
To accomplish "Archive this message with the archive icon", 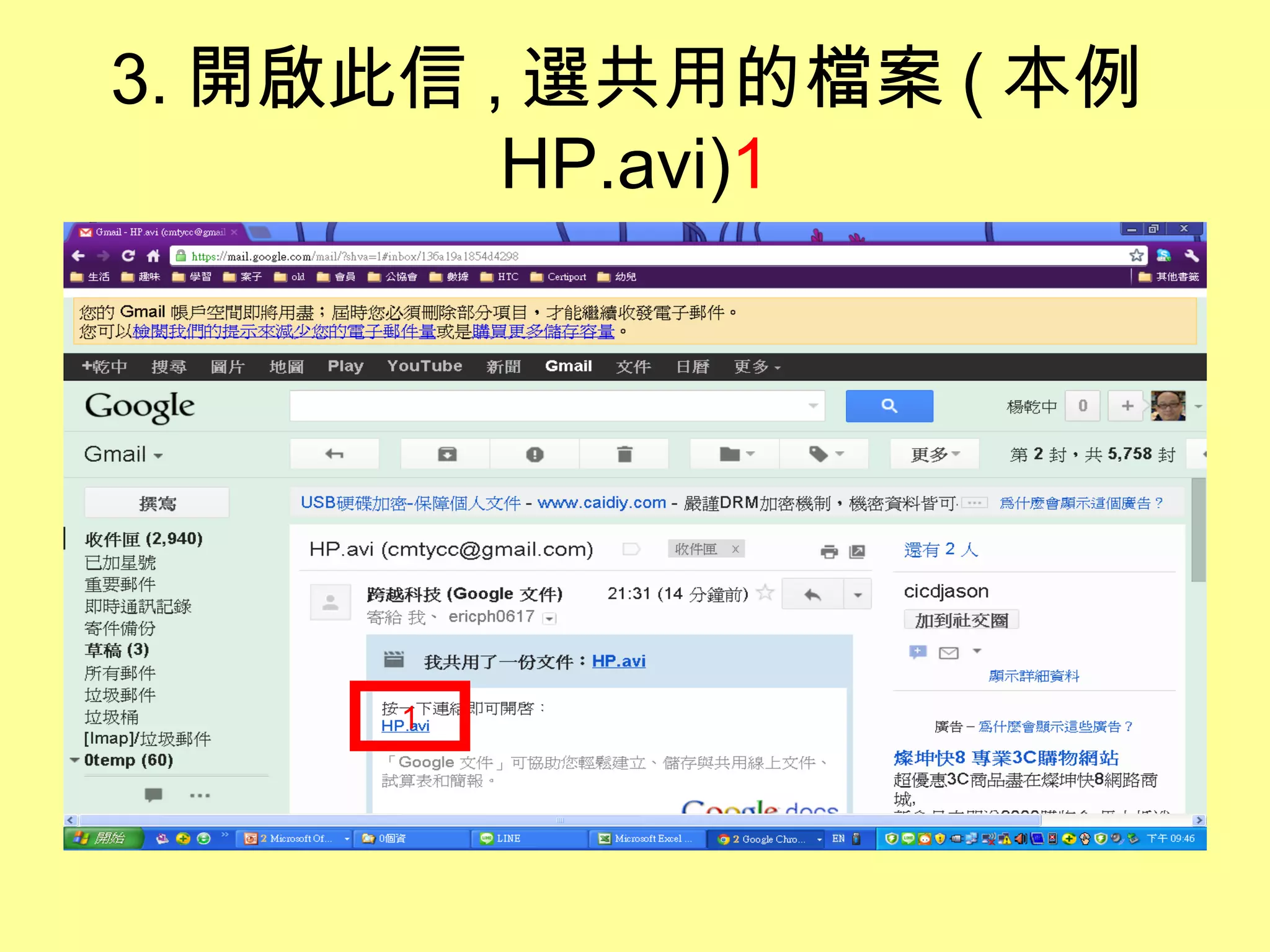I will (447, 454).
